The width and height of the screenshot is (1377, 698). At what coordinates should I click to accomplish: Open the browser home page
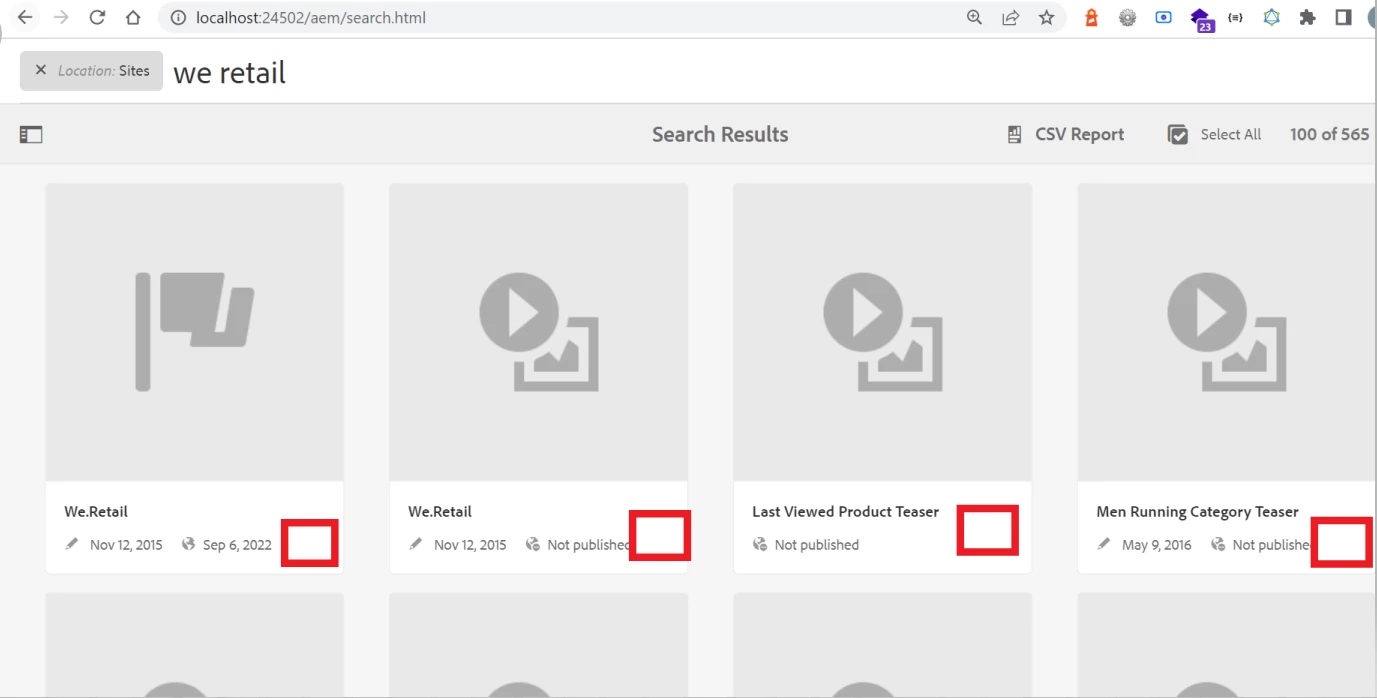coord(133,17)
